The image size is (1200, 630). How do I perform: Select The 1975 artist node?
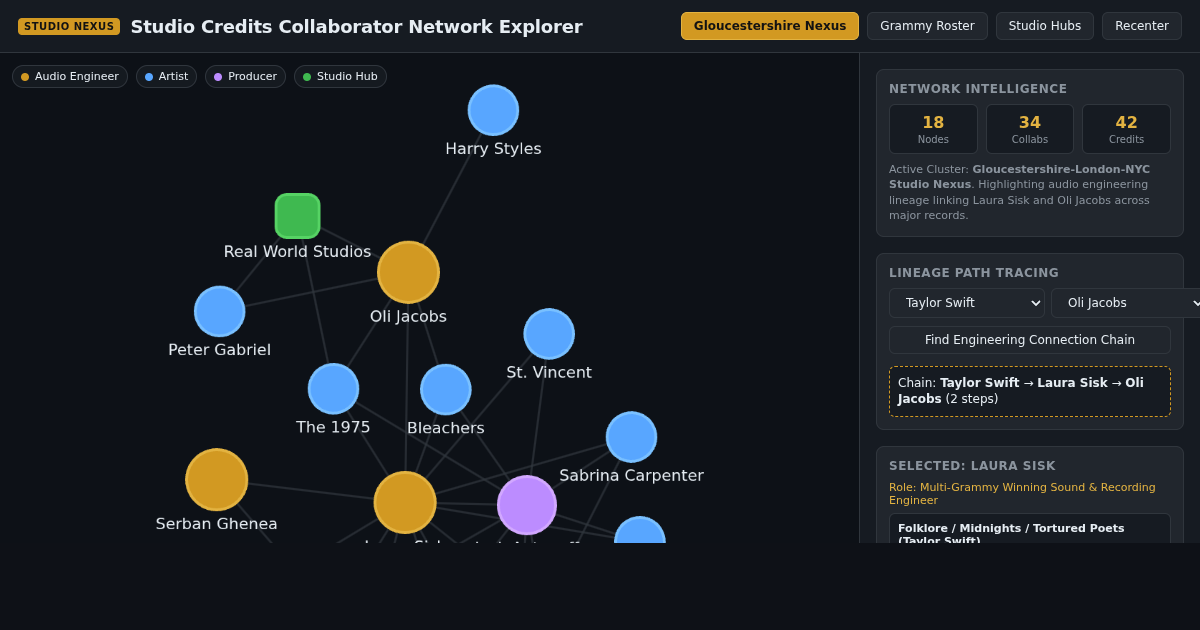[x=333, y=389]
